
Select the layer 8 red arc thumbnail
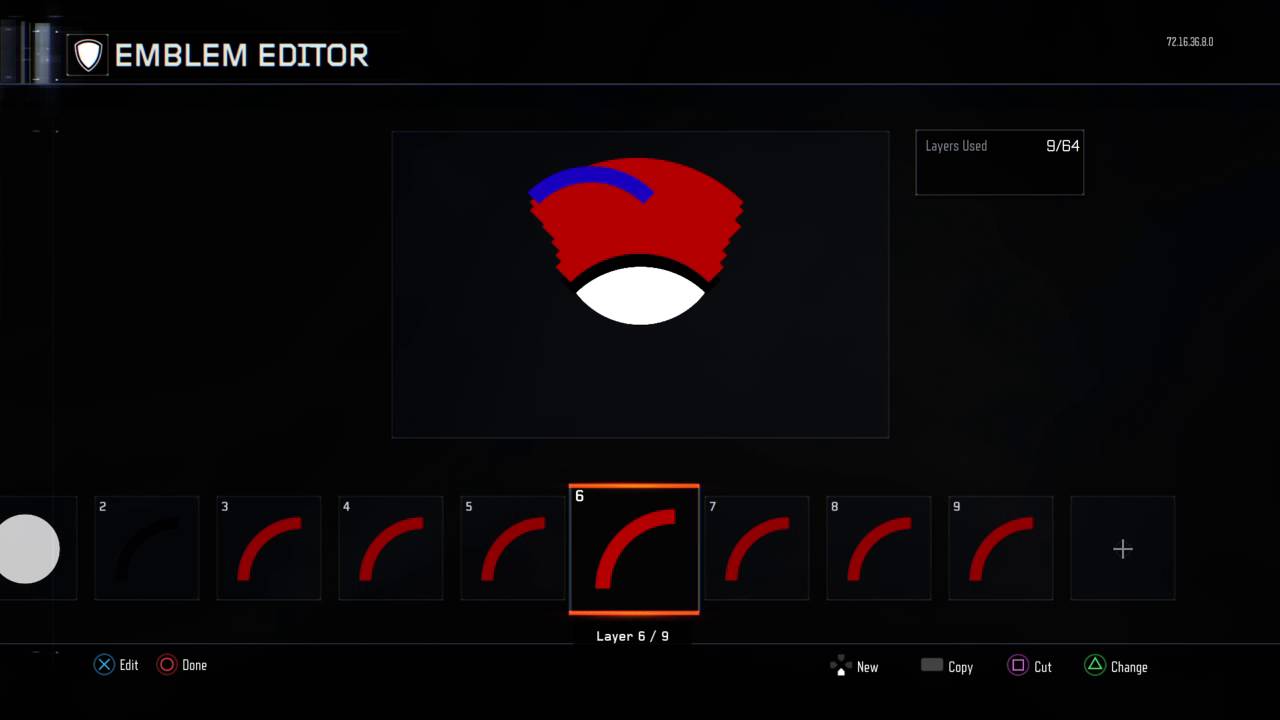pos(879,548)
